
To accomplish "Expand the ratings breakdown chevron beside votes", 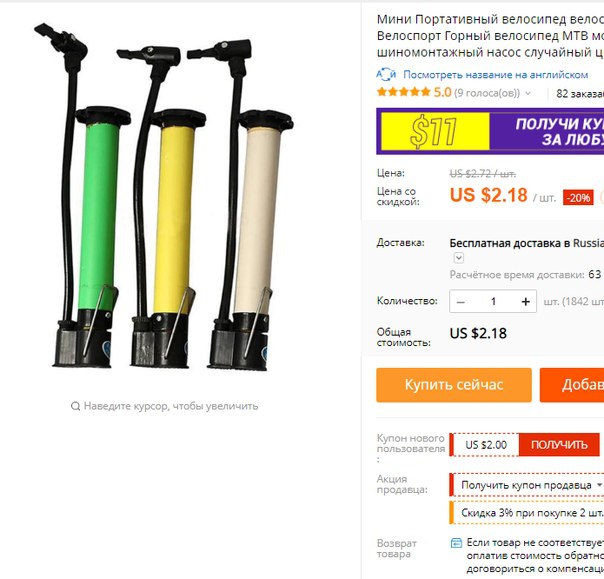I will tap(528, 93).
